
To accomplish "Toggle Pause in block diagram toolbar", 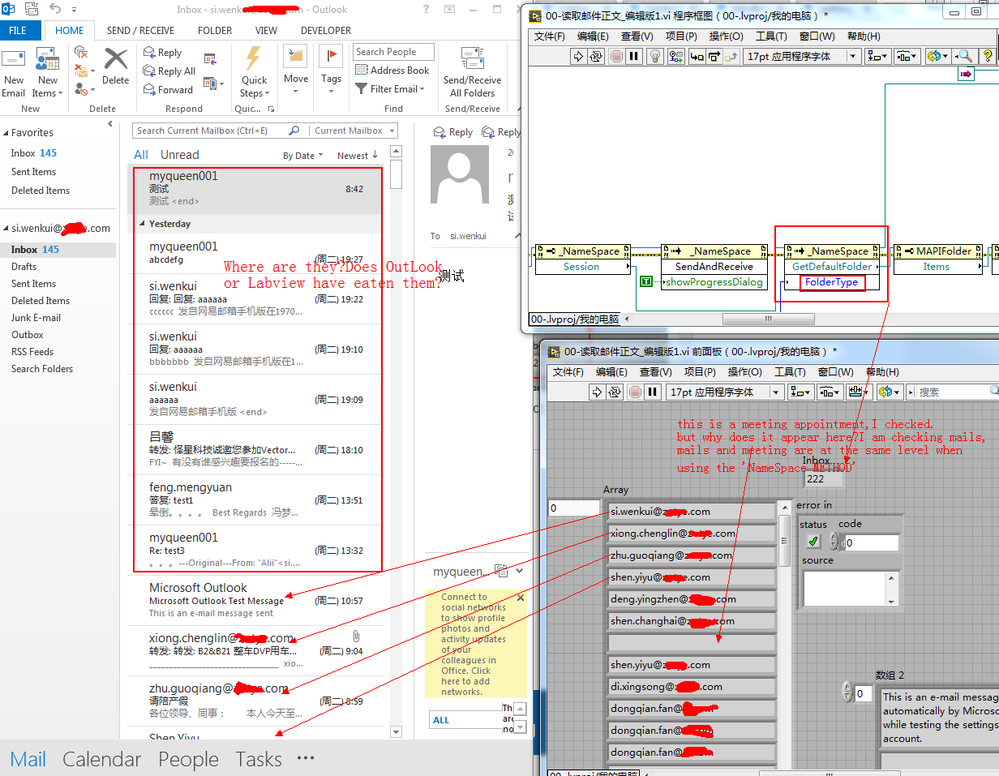I will coord(634,57).
